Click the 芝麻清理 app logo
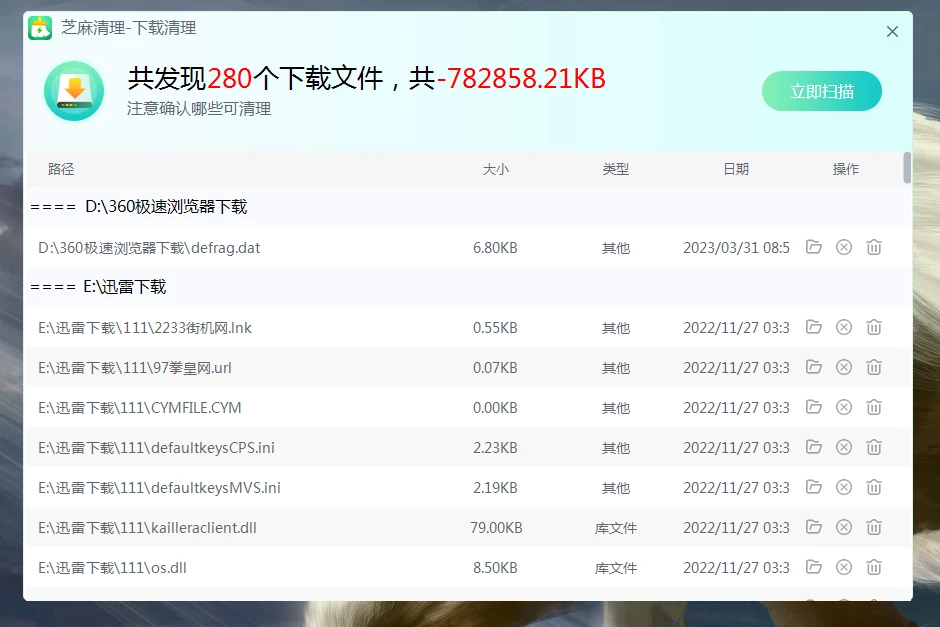 [x=40, y=29]
